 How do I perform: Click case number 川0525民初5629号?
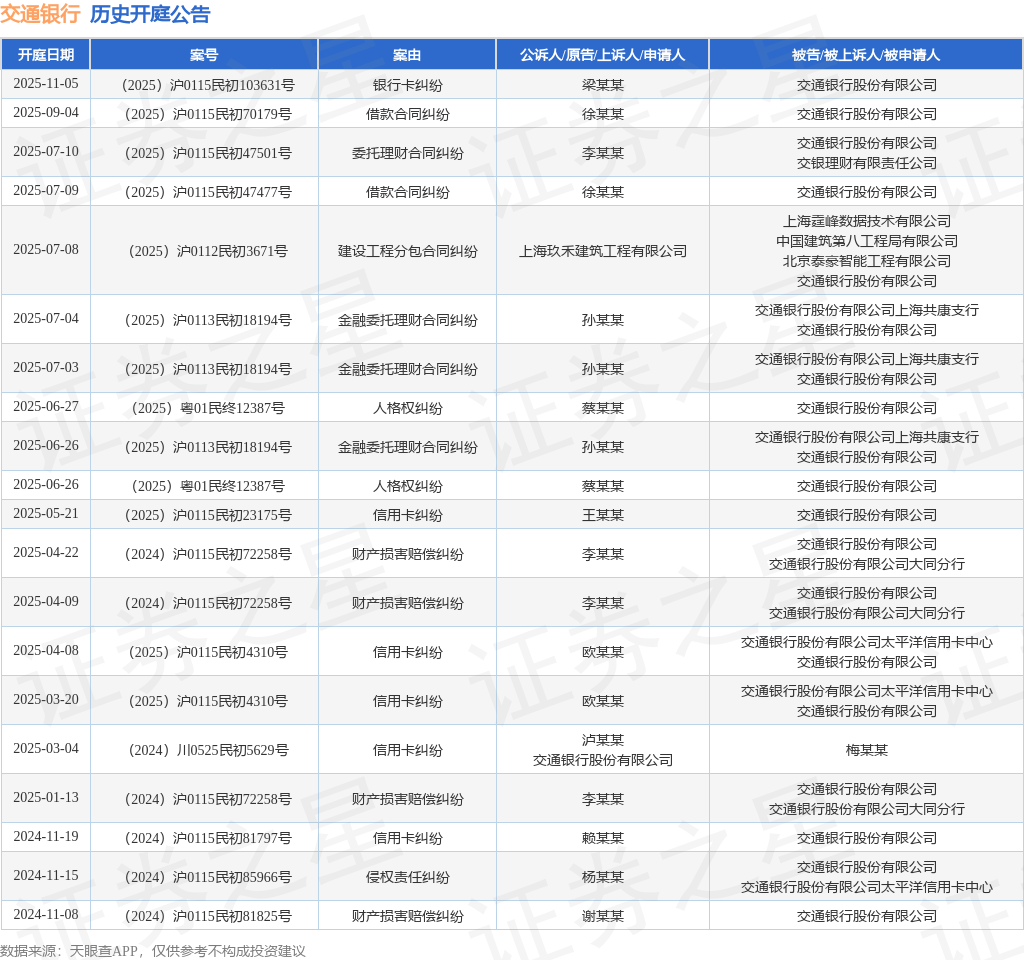point(208,750)
